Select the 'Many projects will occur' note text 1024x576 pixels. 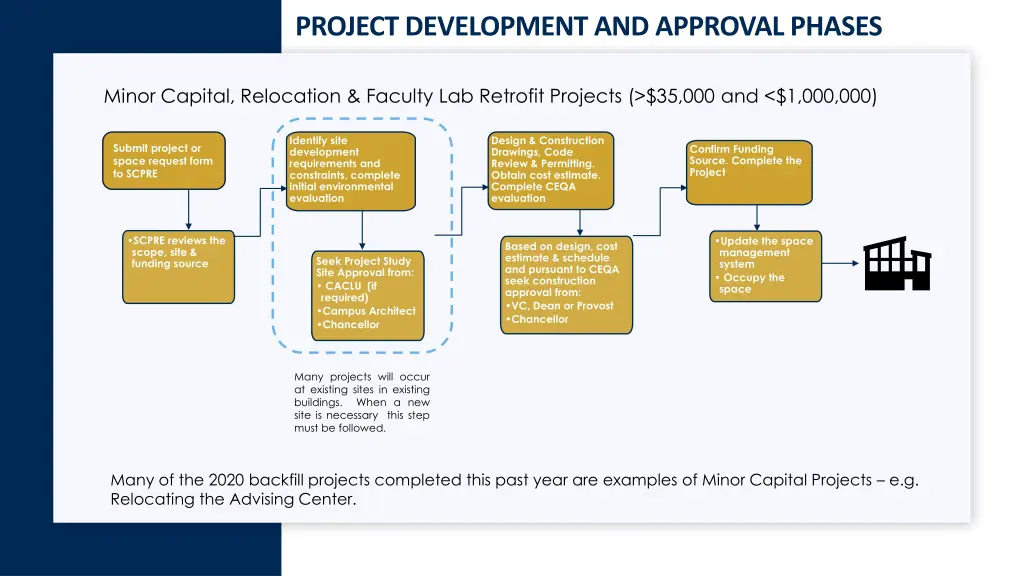click(x=360, y=400)
